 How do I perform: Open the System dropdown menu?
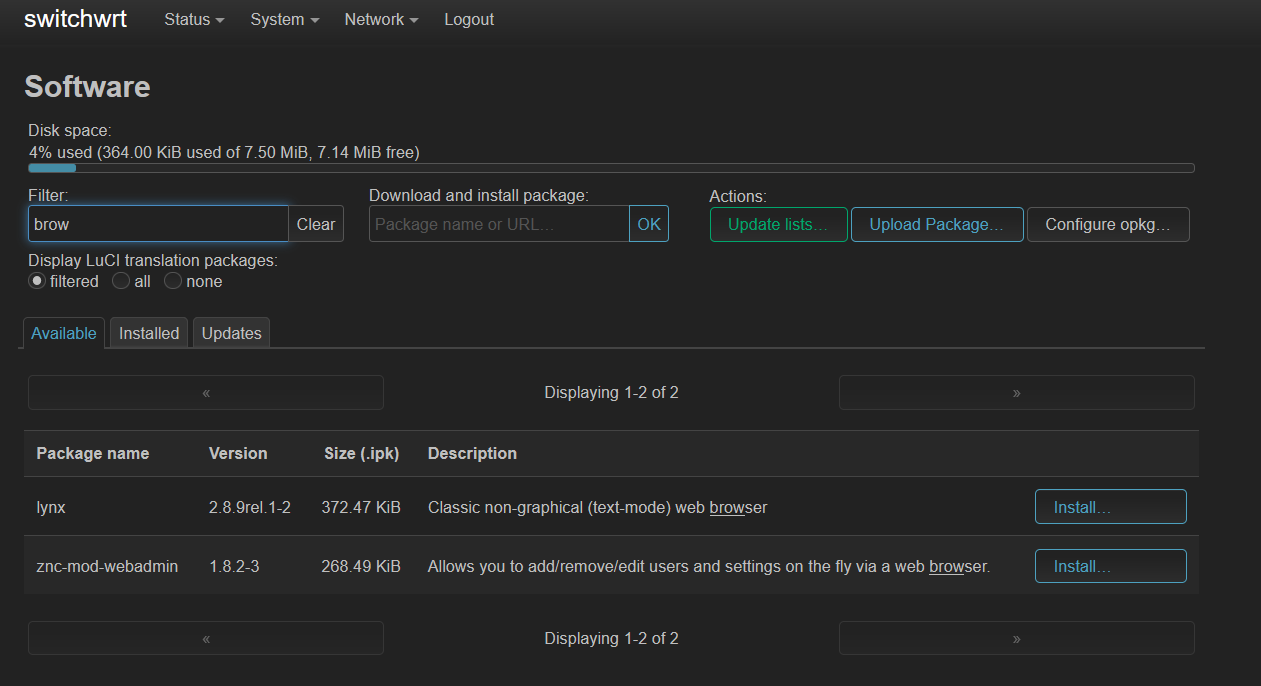(x=283, y=19)
